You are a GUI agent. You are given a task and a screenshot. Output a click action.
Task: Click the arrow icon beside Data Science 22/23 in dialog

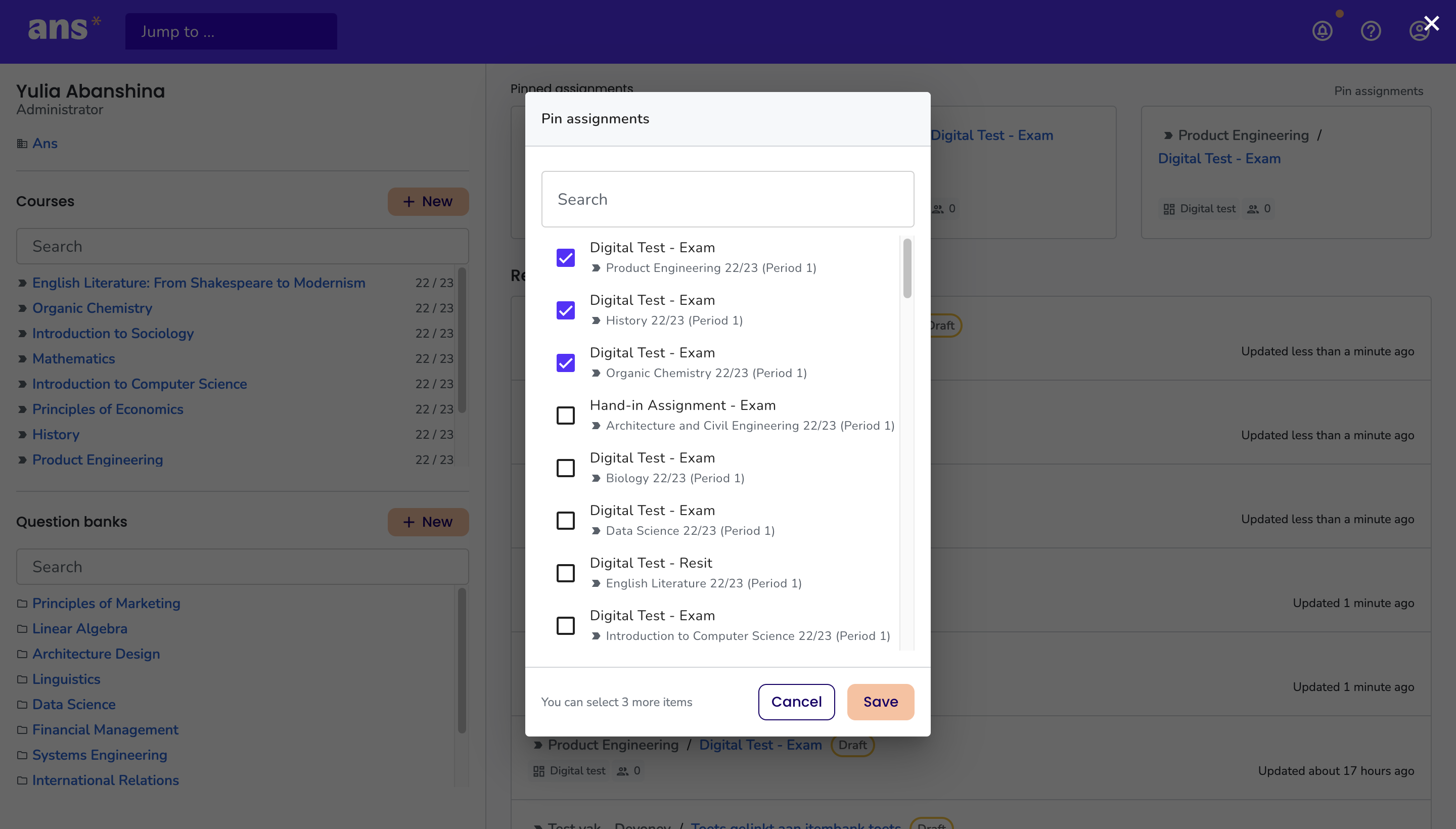(596, 531)
